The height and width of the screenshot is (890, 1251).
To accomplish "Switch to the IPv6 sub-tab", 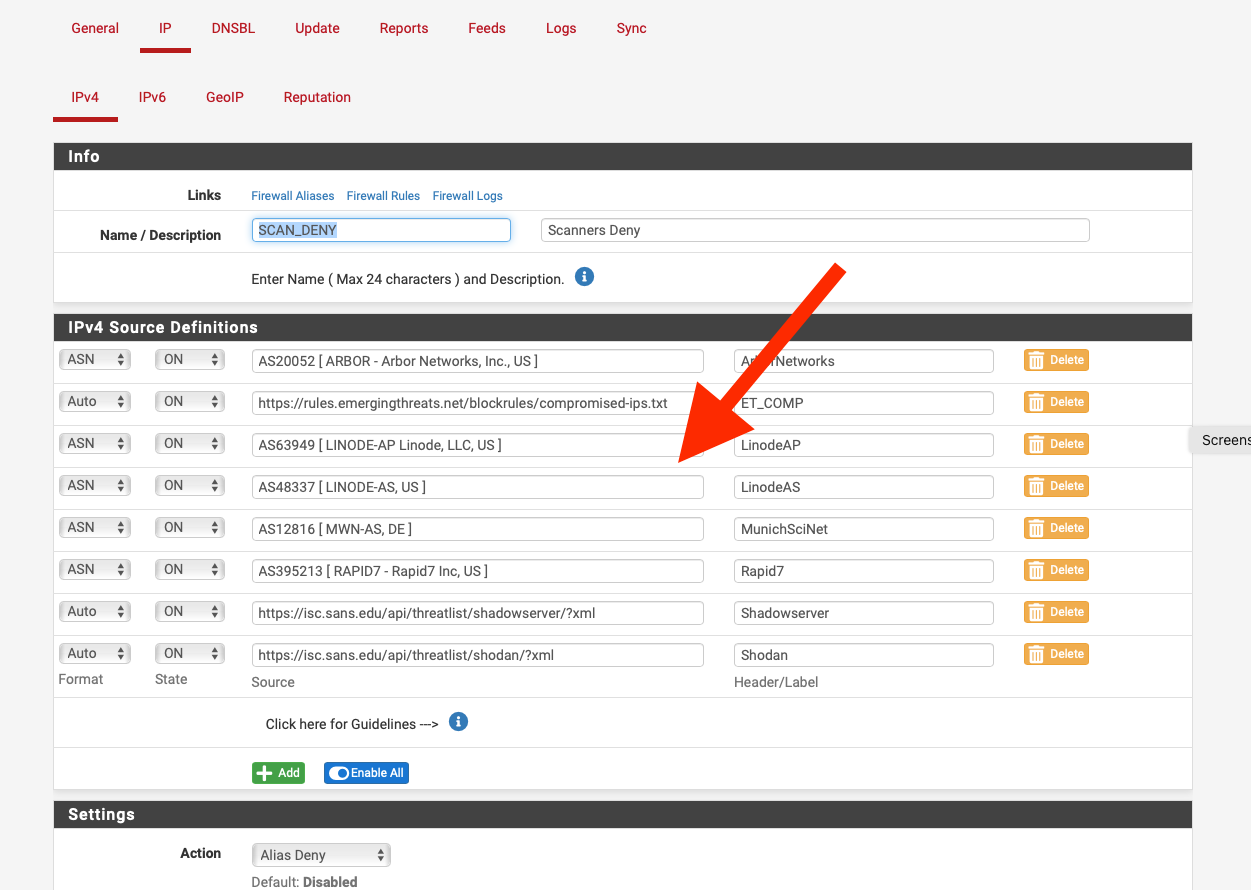I will pos(152,97).
